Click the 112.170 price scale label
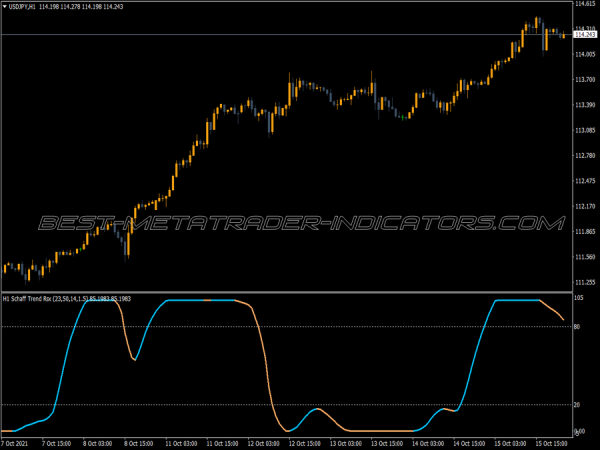The height and width of the screenshot is (450, 600). (x=584, y=207)
